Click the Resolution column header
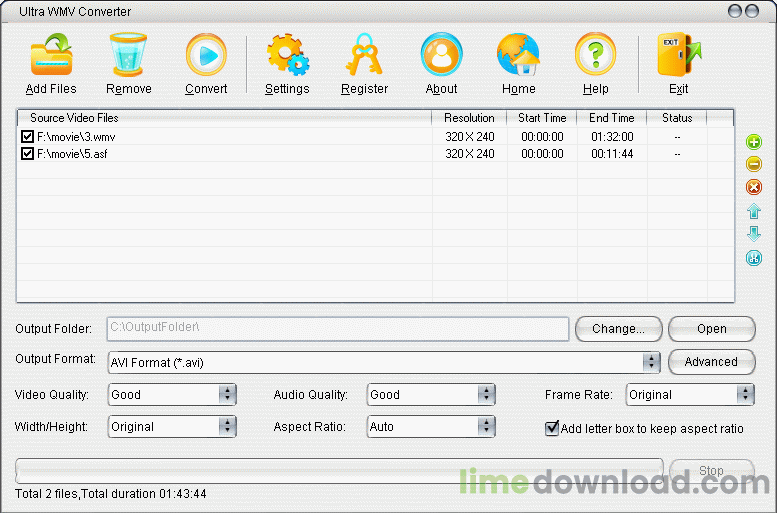Screen dimensions: 777x513 (x=469, y=118)
